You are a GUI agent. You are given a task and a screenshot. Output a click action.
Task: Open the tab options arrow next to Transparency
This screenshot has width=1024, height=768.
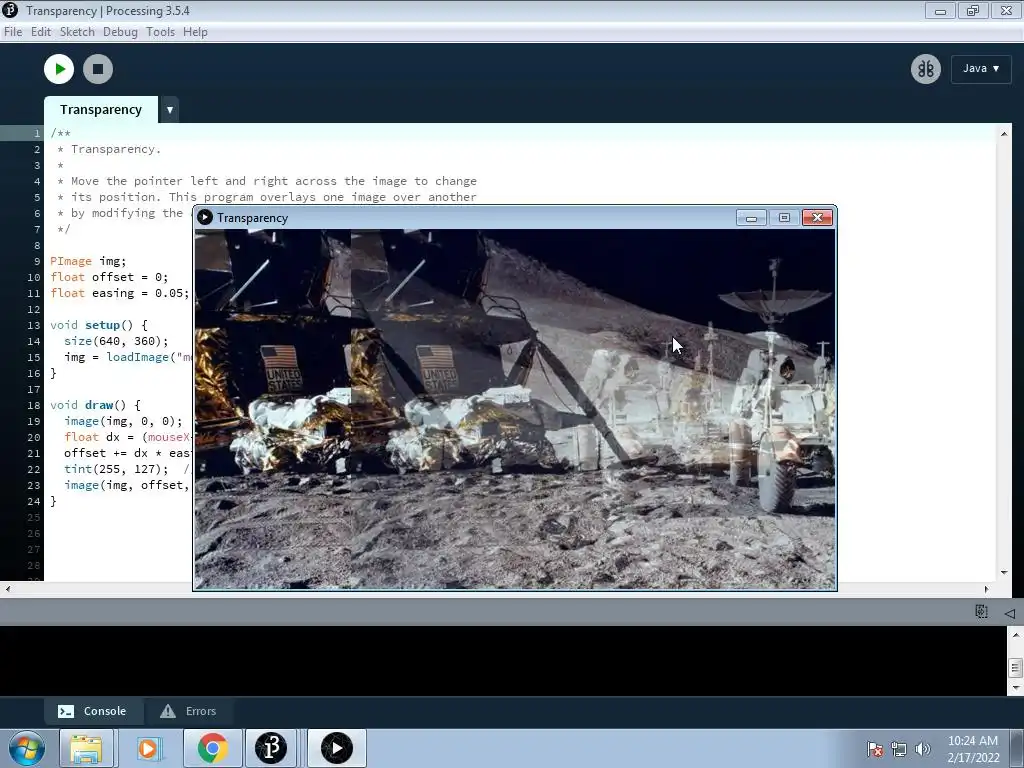point(170,110)
